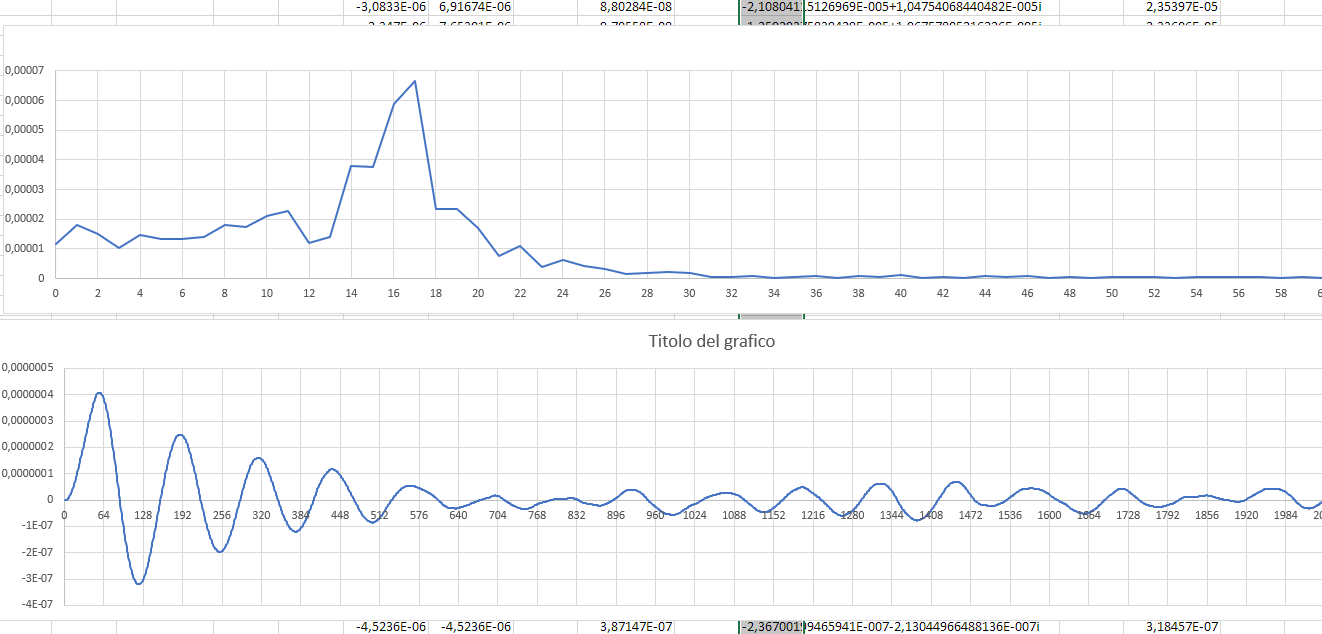This screenshot has width=1322, height=634.
Task: Click x-axis label 18 in upper chart
Action: tap(435, 293)
